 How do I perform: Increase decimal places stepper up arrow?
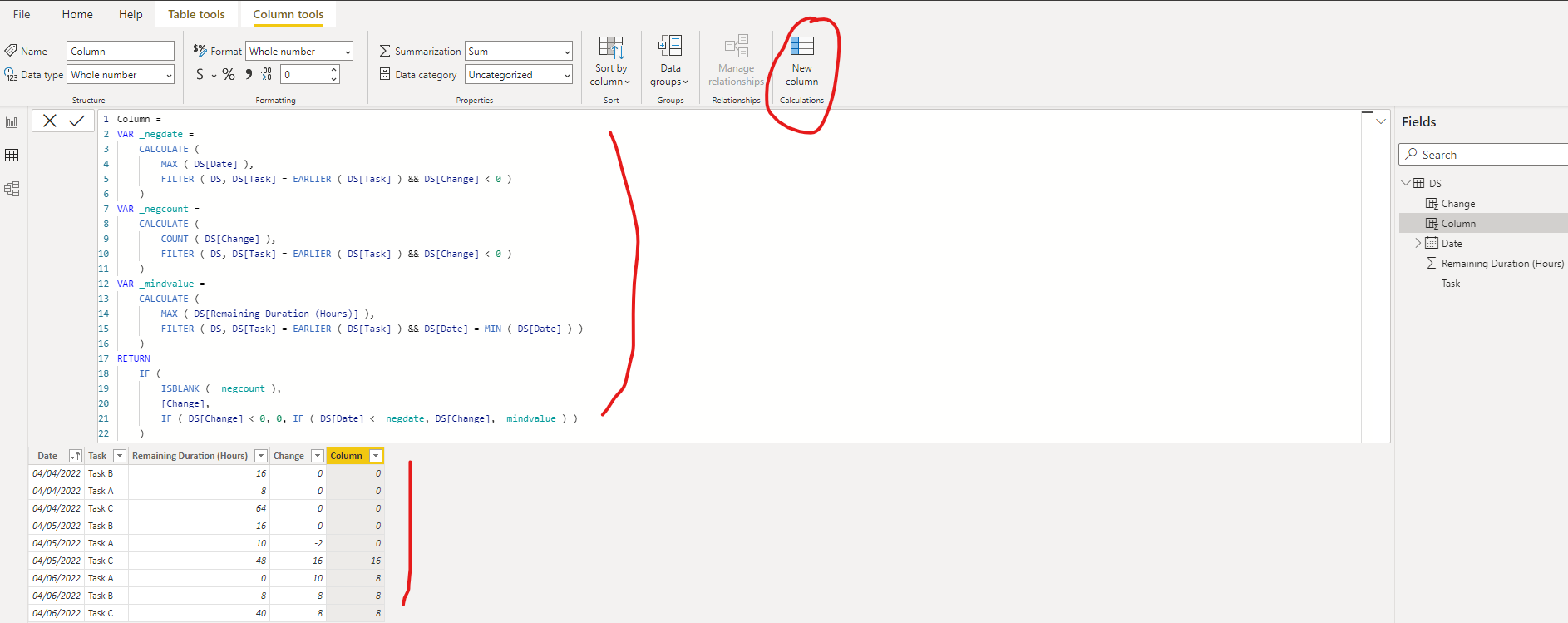[334, 70]
